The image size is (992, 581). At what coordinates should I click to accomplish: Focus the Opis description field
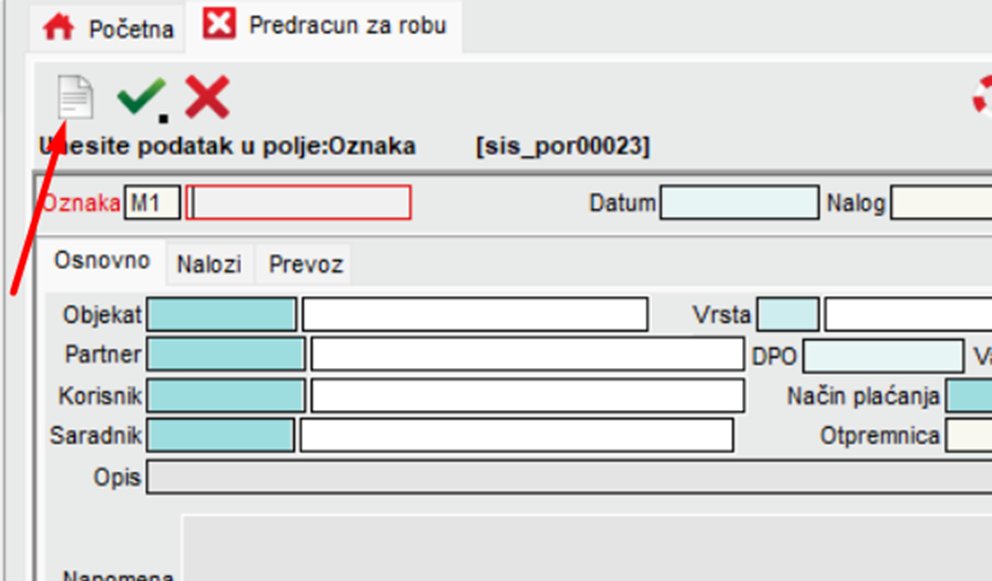[569, 477]
